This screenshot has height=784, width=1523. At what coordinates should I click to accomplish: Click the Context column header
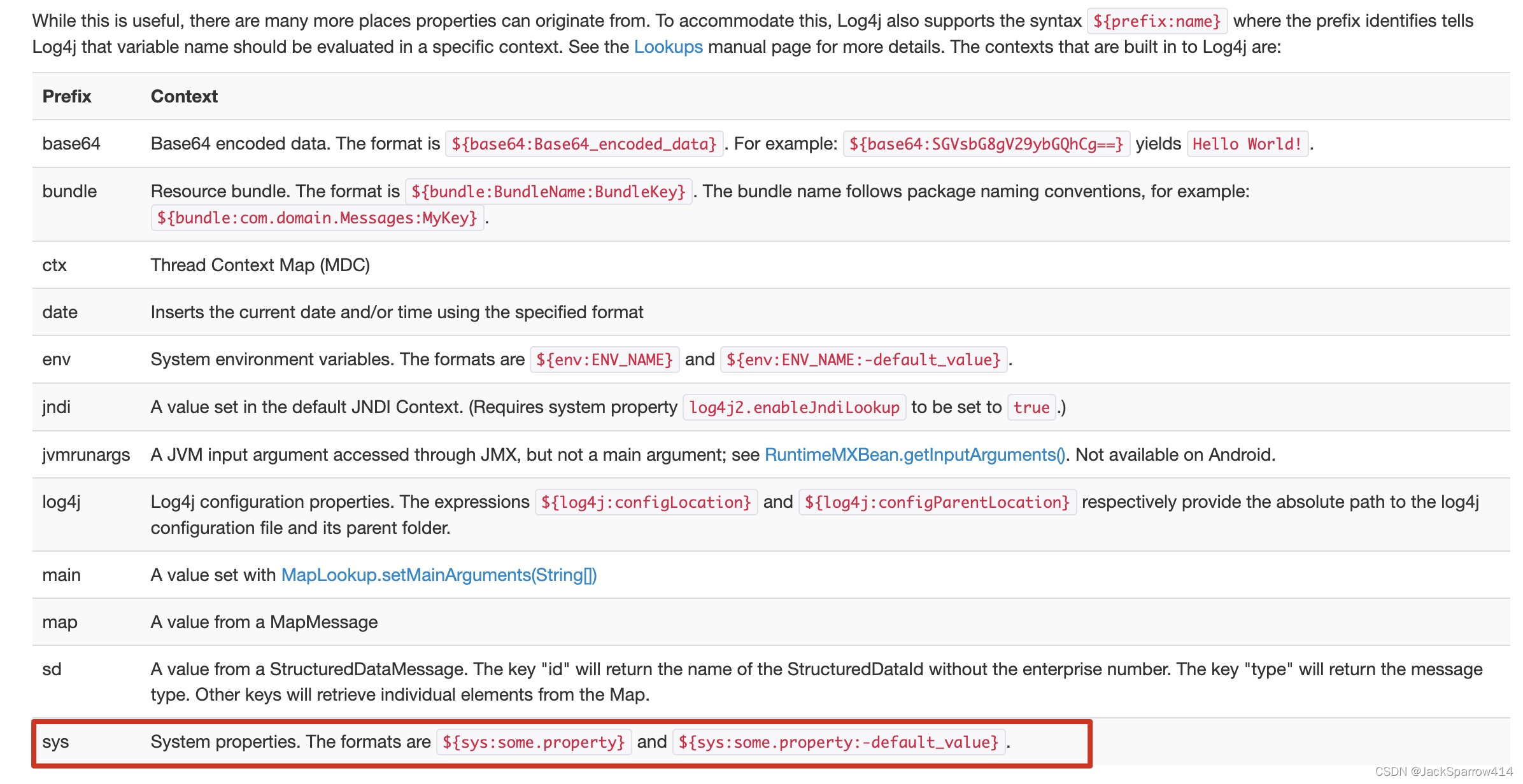point(184,97)
